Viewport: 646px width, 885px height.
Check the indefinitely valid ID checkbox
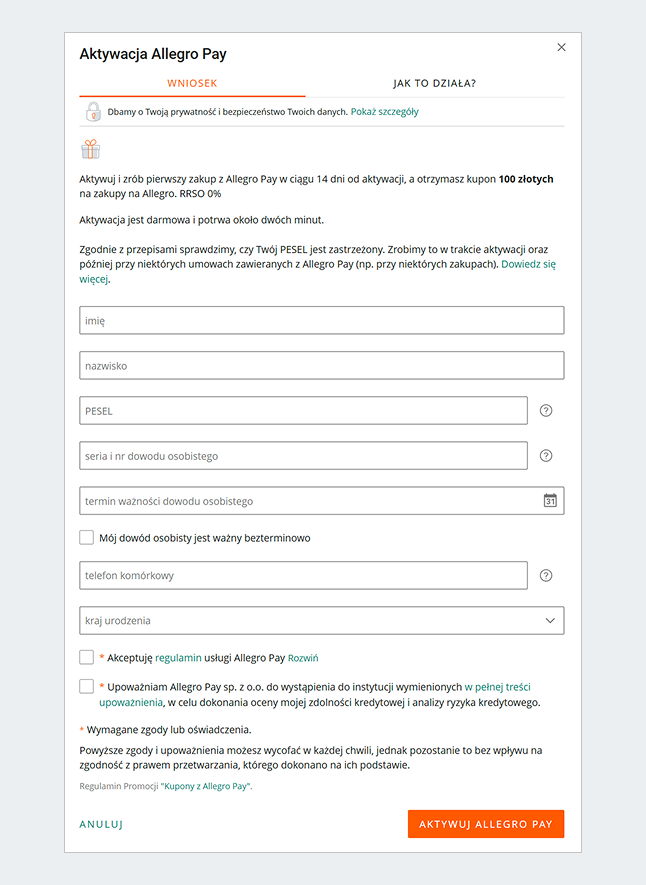[87, 538]
